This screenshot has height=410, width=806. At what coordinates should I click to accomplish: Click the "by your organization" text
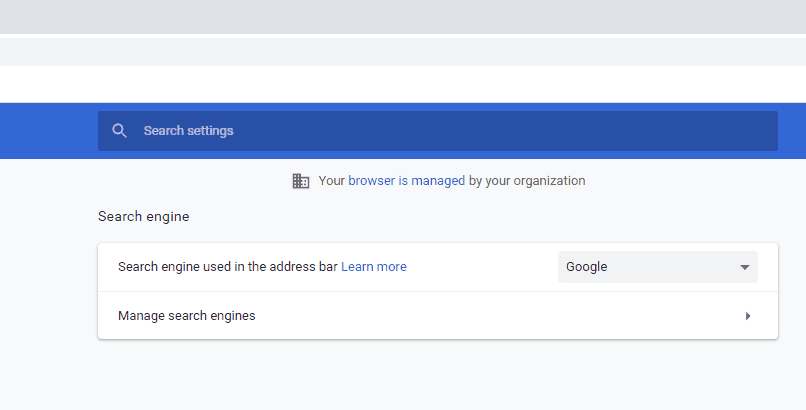527,181
